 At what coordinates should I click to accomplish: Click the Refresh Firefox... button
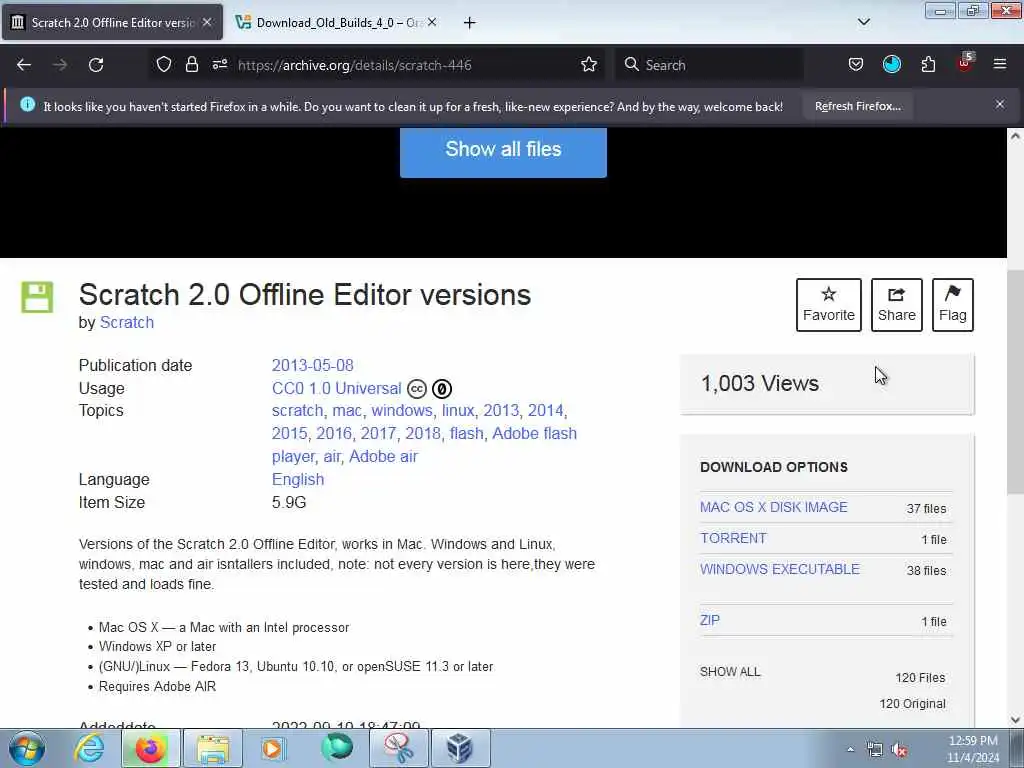(x=857, y=106)
